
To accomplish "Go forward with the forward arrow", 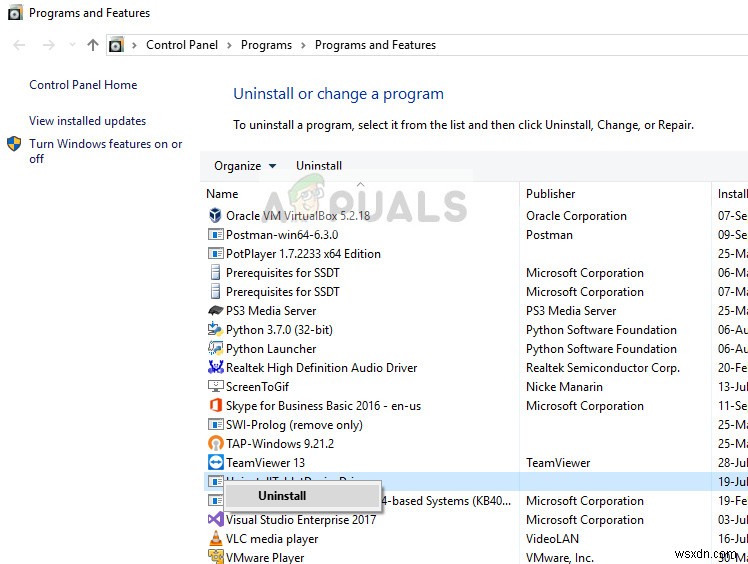I will [x=49, y=45].
